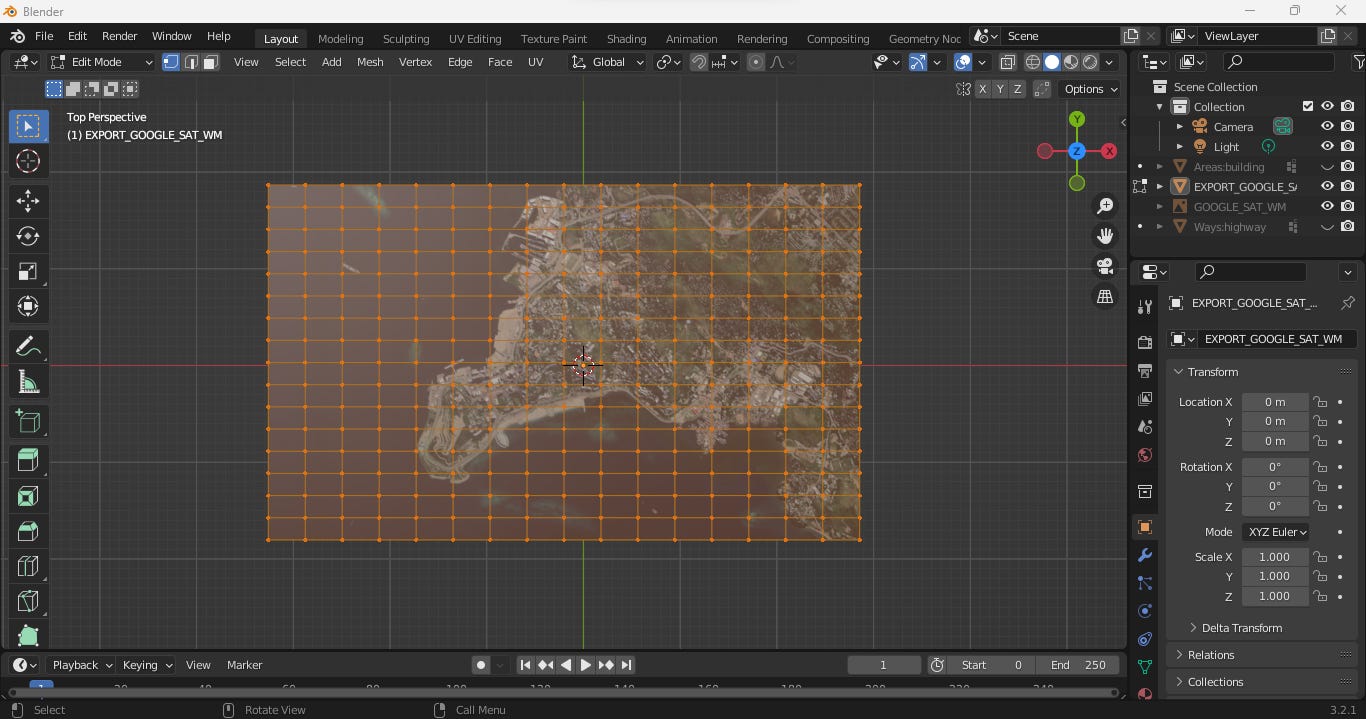Viewport: 1366px width, 719px height.
Task: Hide the GOOGLE_SAT_WM object with its eye toggle
Action: tap(1327, 207)
